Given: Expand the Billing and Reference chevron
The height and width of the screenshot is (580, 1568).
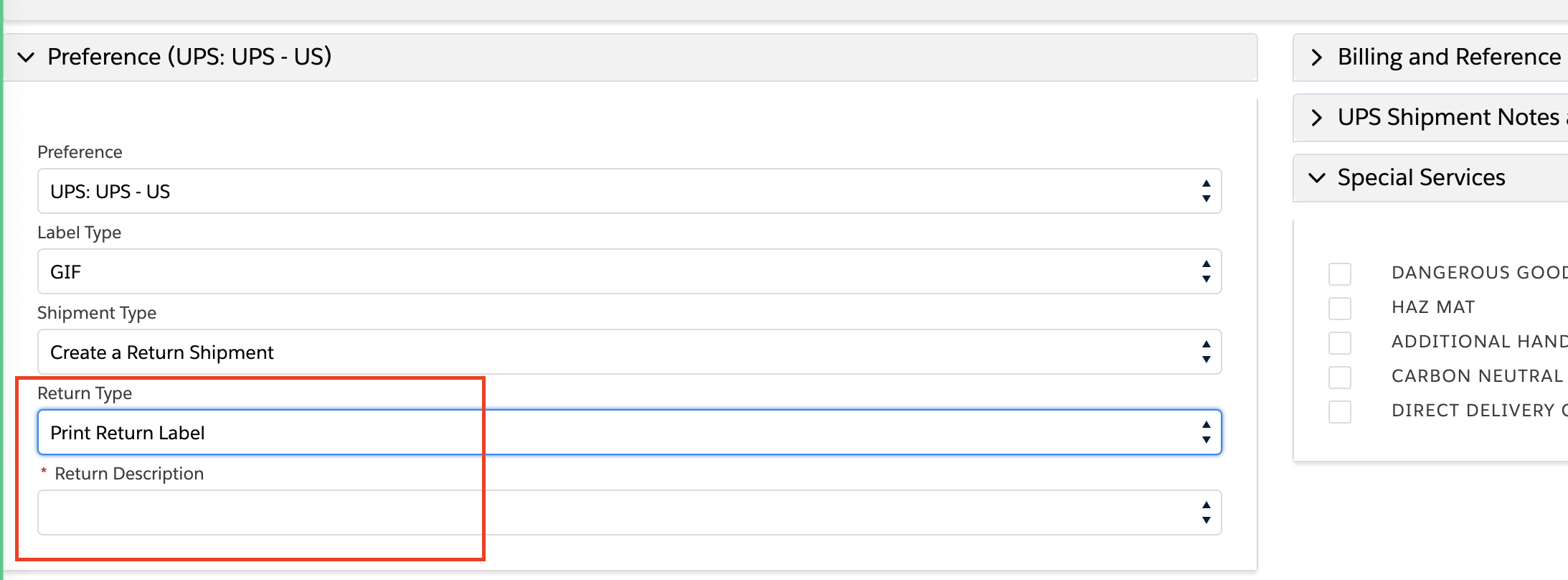Looking at the screenshot, I should (x=1316, y=57).
